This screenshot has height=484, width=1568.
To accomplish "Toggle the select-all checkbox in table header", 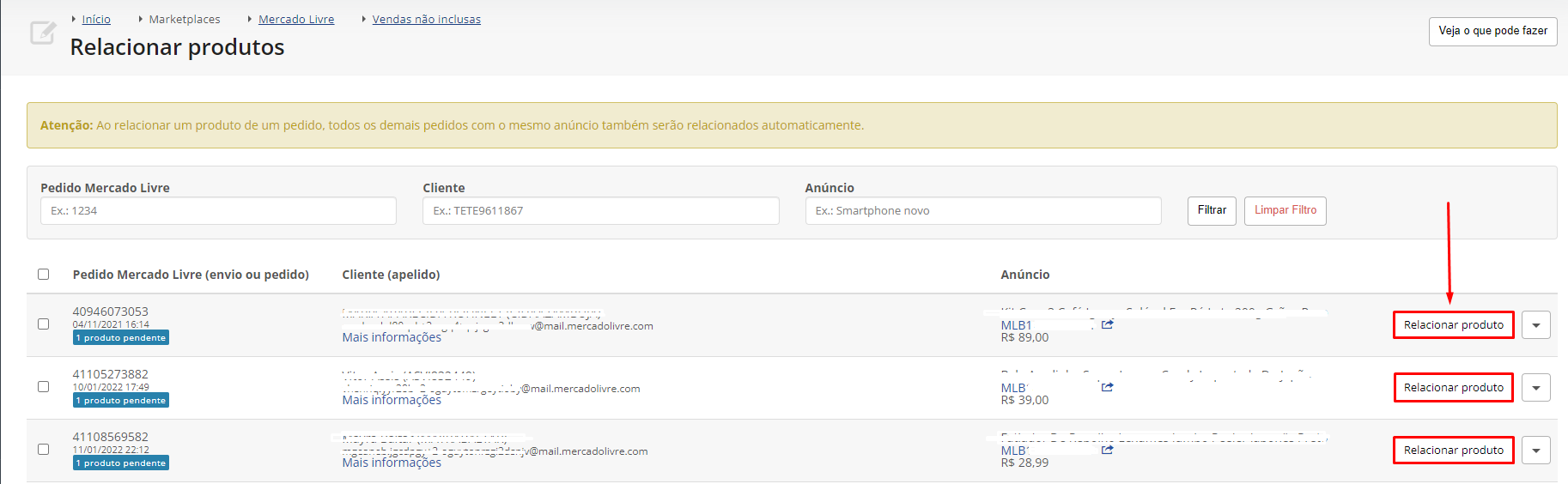I will click(43, 275).
